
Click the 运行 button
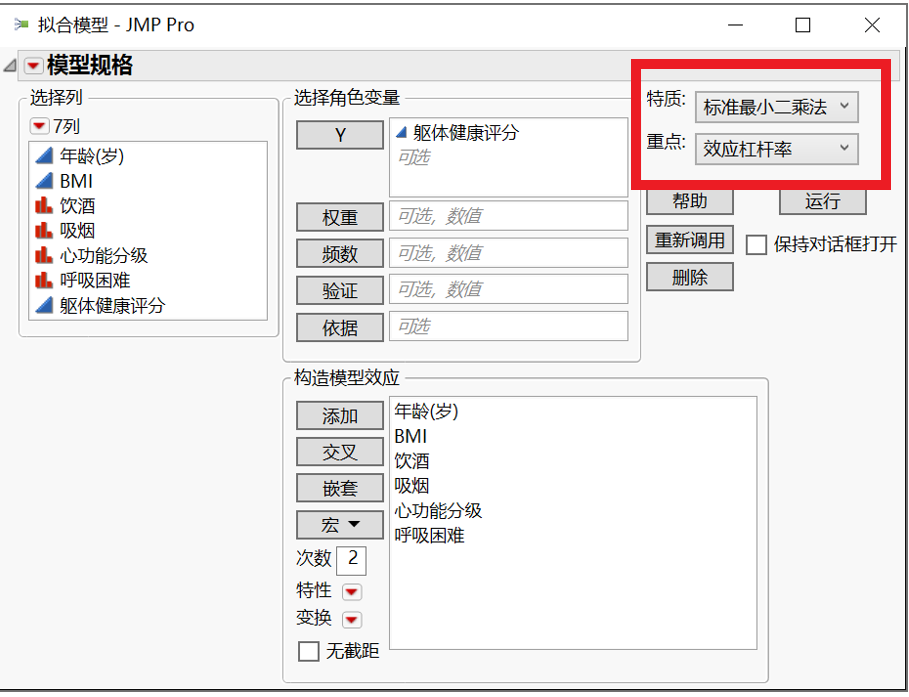point(822,201)
